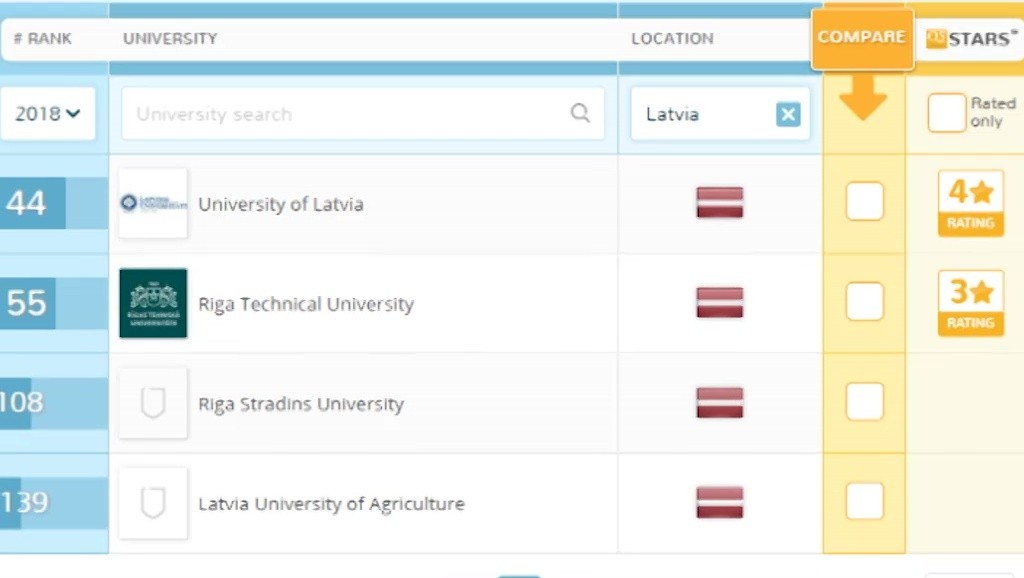1024x578 pixels.
Task: Open Riga Technical University logo
Action: click(x=153, y=303)
